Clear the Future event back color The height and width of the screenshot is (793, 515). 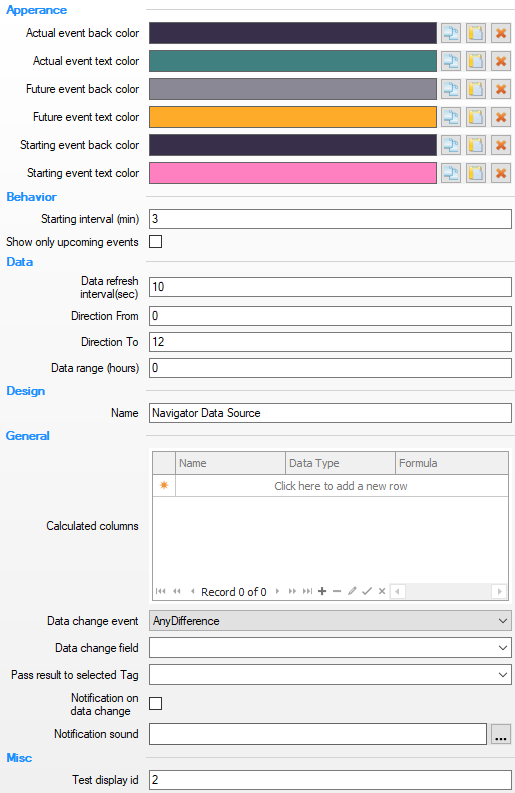501,89
